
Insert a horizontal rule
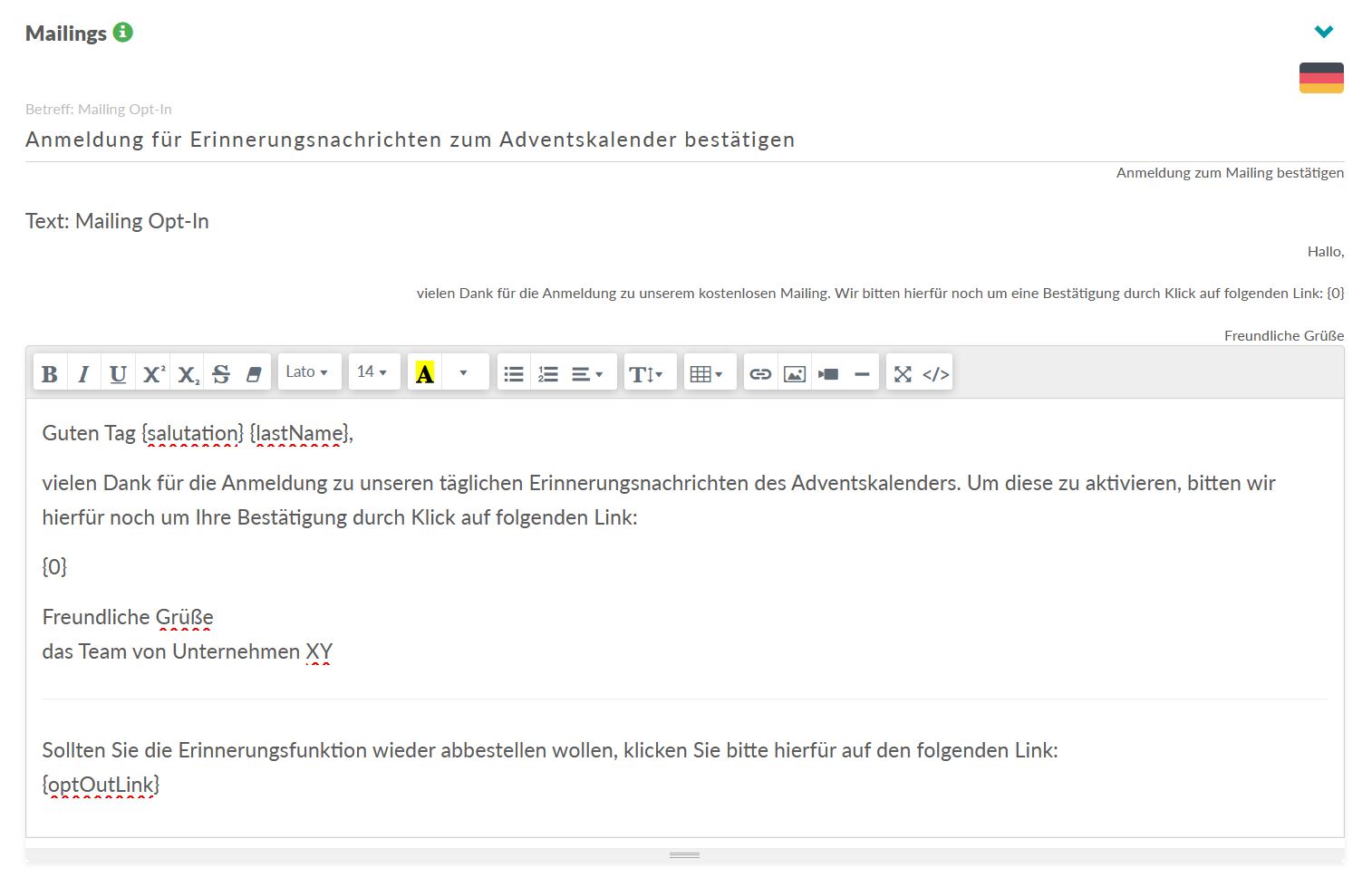click(x=863, y=373)
